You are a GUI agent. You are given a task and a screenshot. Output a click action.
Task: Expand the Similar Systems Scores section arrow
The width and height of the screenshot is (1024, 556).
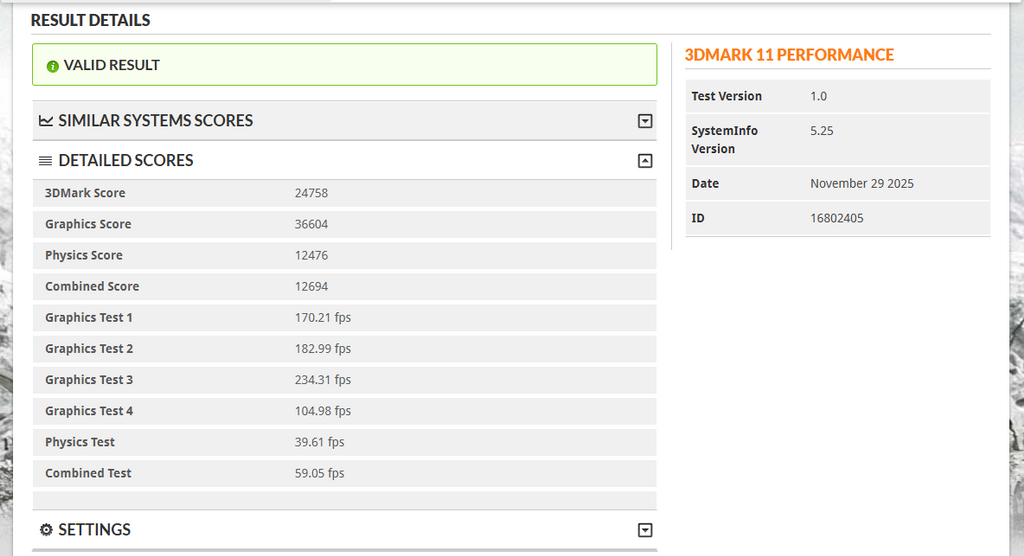tap(645, 121)
